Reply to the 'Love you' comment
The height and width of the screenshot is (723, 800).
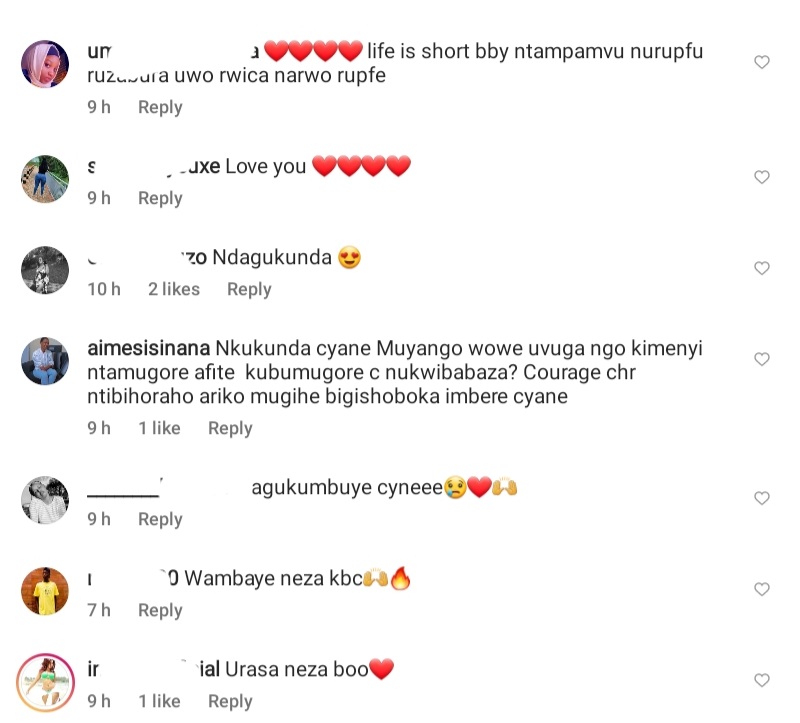point(160,198)
